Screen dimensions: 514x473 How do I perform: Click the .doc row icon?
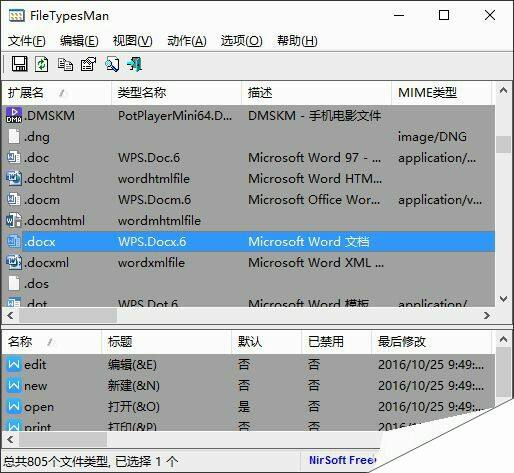[x=14, y=157]
